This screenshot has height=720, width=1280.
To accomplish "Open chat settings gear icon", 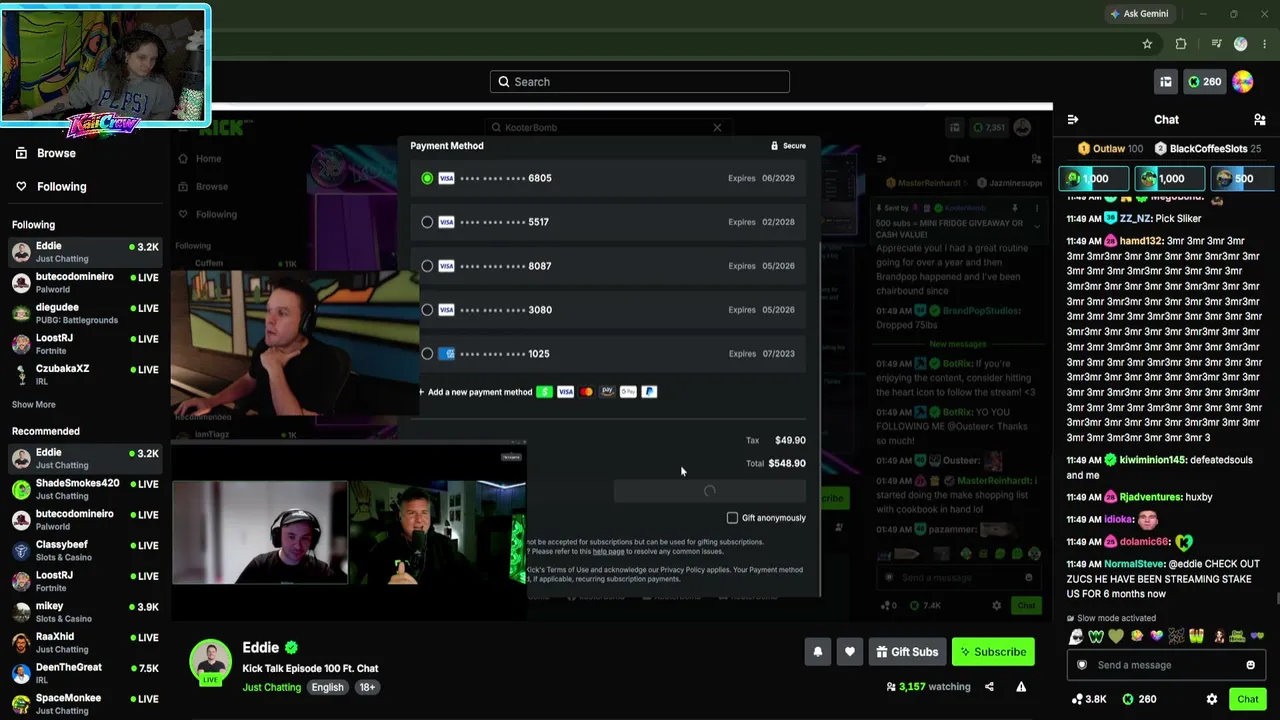I will (x=1212, y=699).
